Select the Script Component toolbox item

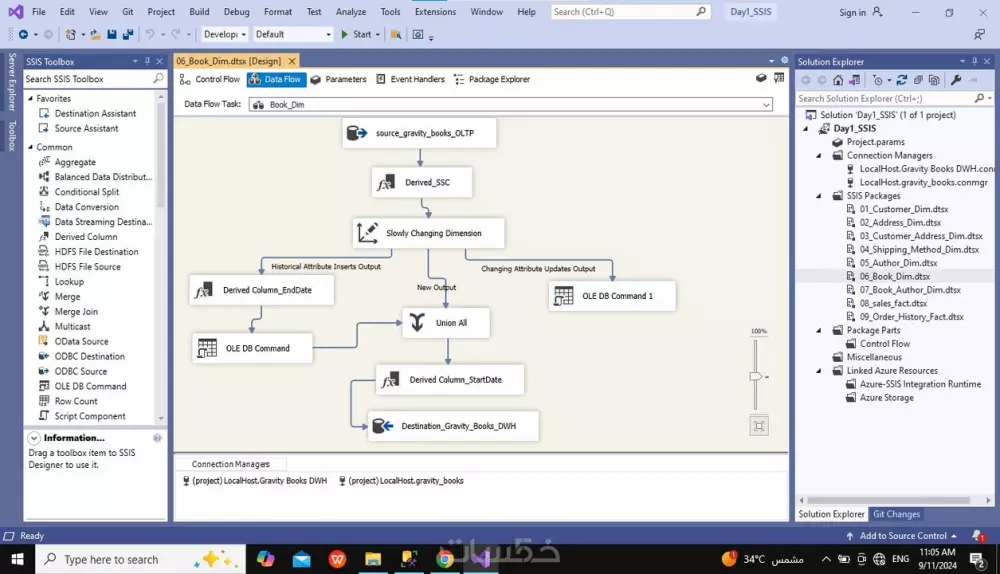[89, 416]
